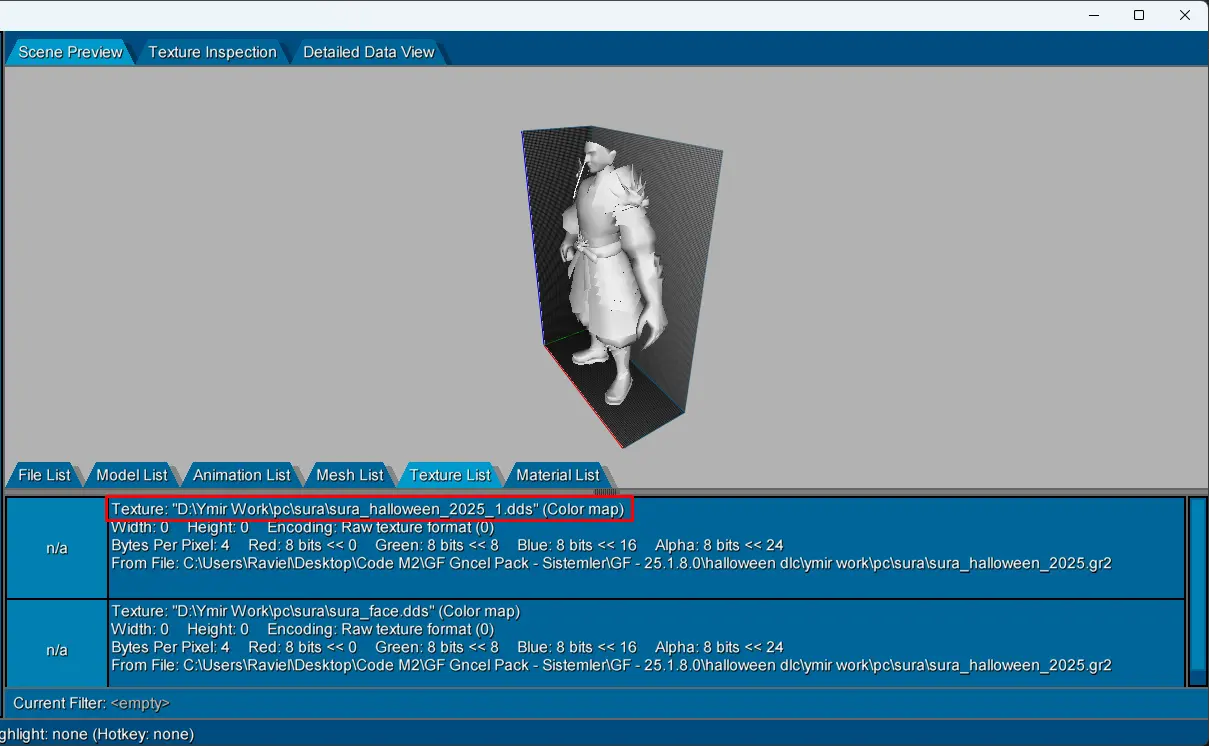Maximize the application window

1139,15
